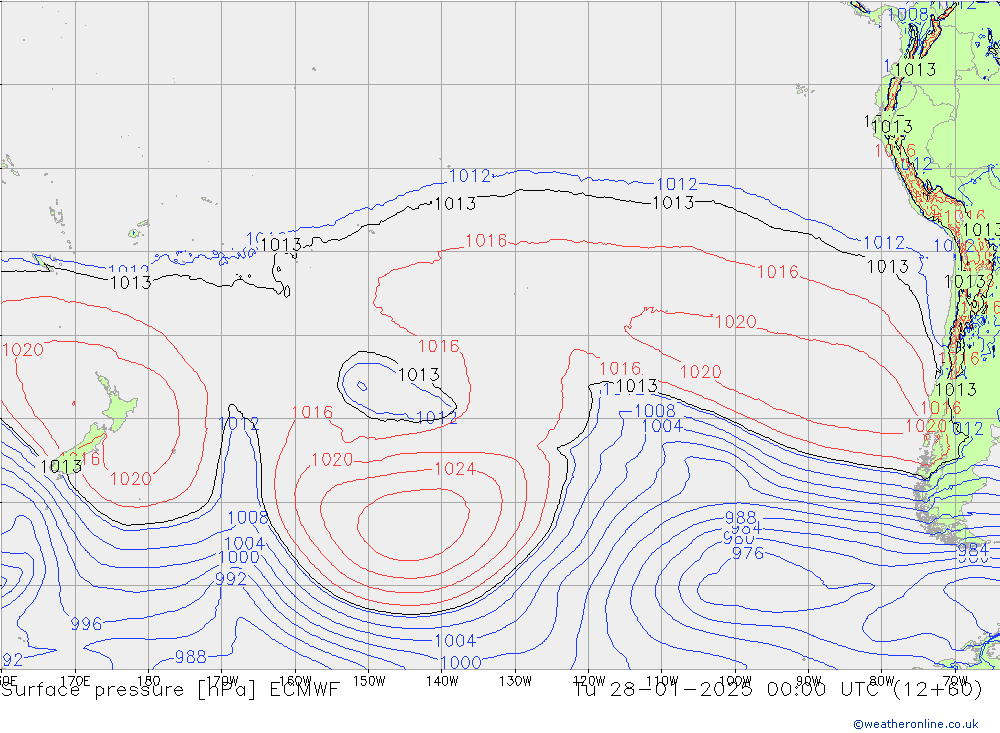The height and width of the screenshot is (733, 1000).
Task: Click the 1024 high-pressure contour label
Action: point(455,469)
